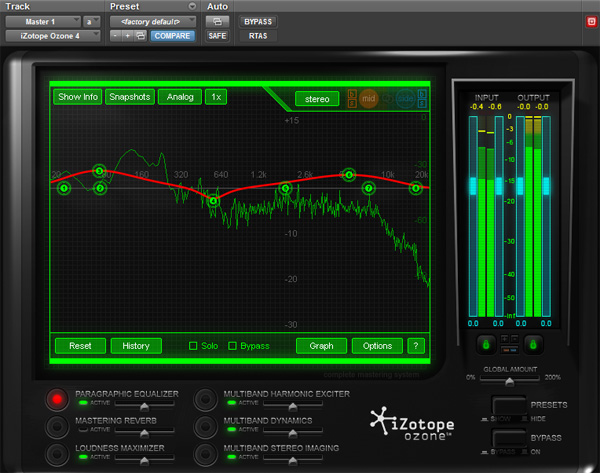600x473 pixels.
Task: Open the Multiband Stereo Imaging module
Action: pyautogui.click(x=205, y=454)
